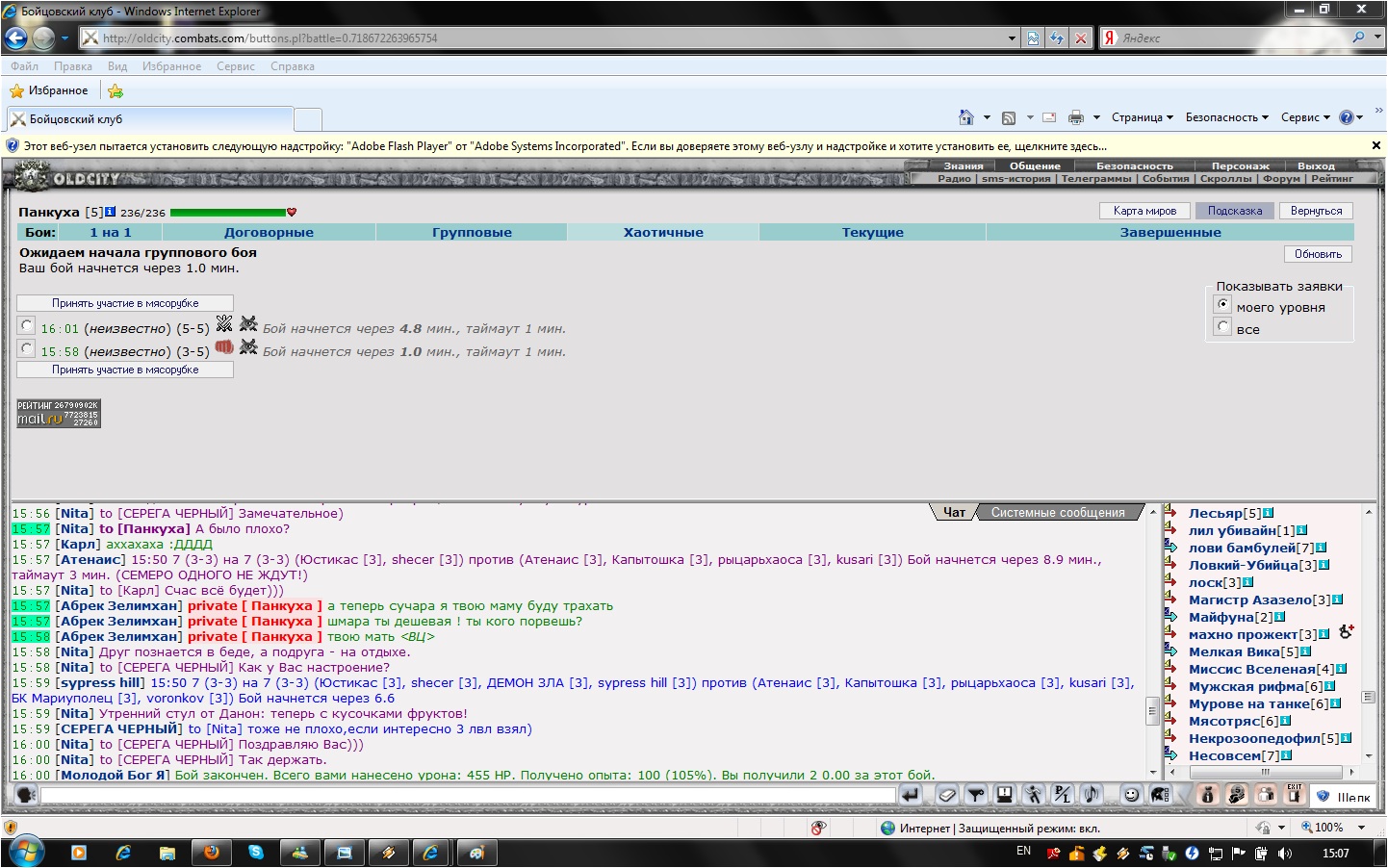Image resolution: width=1388 pixels, height=868 pixels.
Task: Switch to the Хаотичные battles tab
Action: (663, 232)
